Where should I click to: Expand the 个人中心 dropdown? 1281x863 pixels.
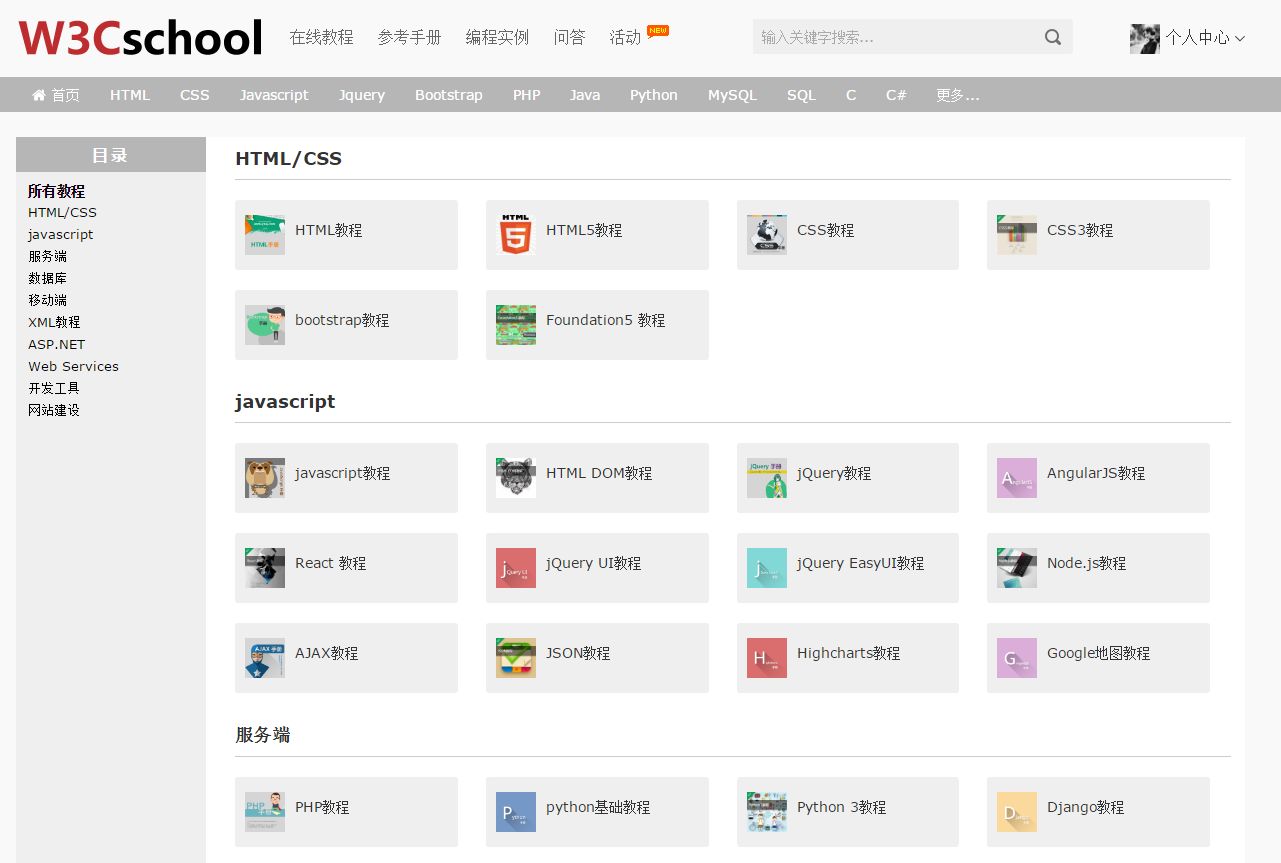pos(1205,38)
